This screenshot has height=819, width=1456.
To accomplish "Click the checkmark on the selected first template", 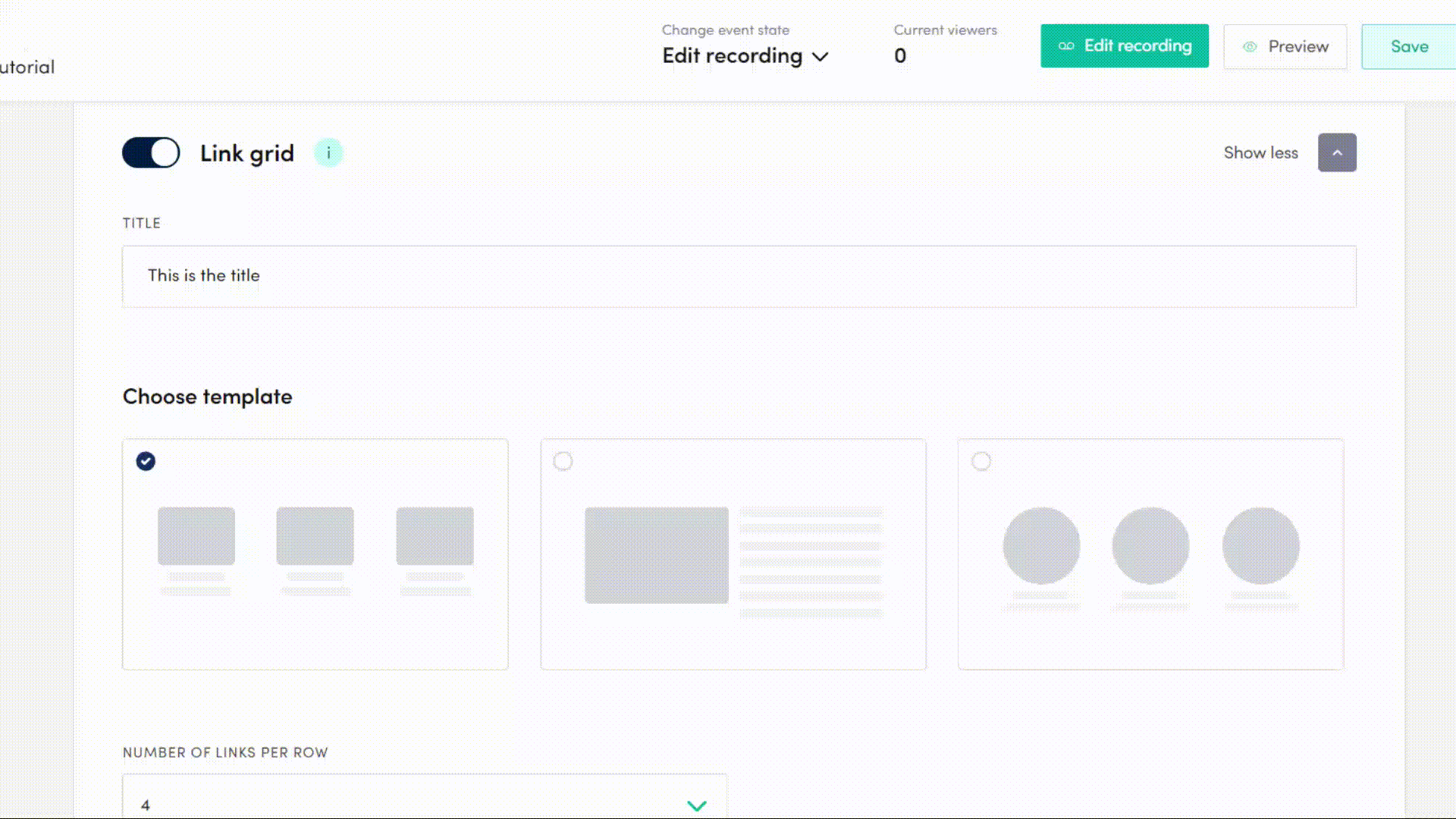I will click(146, 460).
